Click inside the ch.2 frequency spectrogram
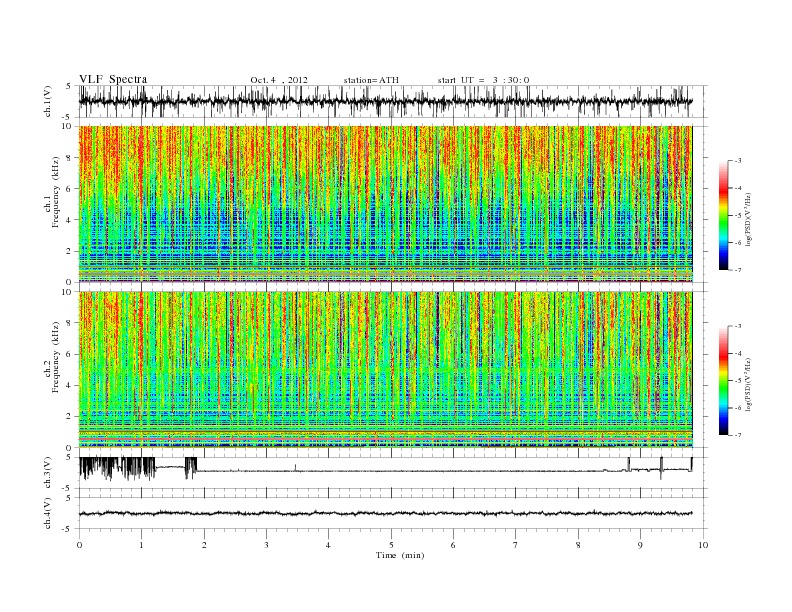Viewport: 792px width, 612px height. 385,370
